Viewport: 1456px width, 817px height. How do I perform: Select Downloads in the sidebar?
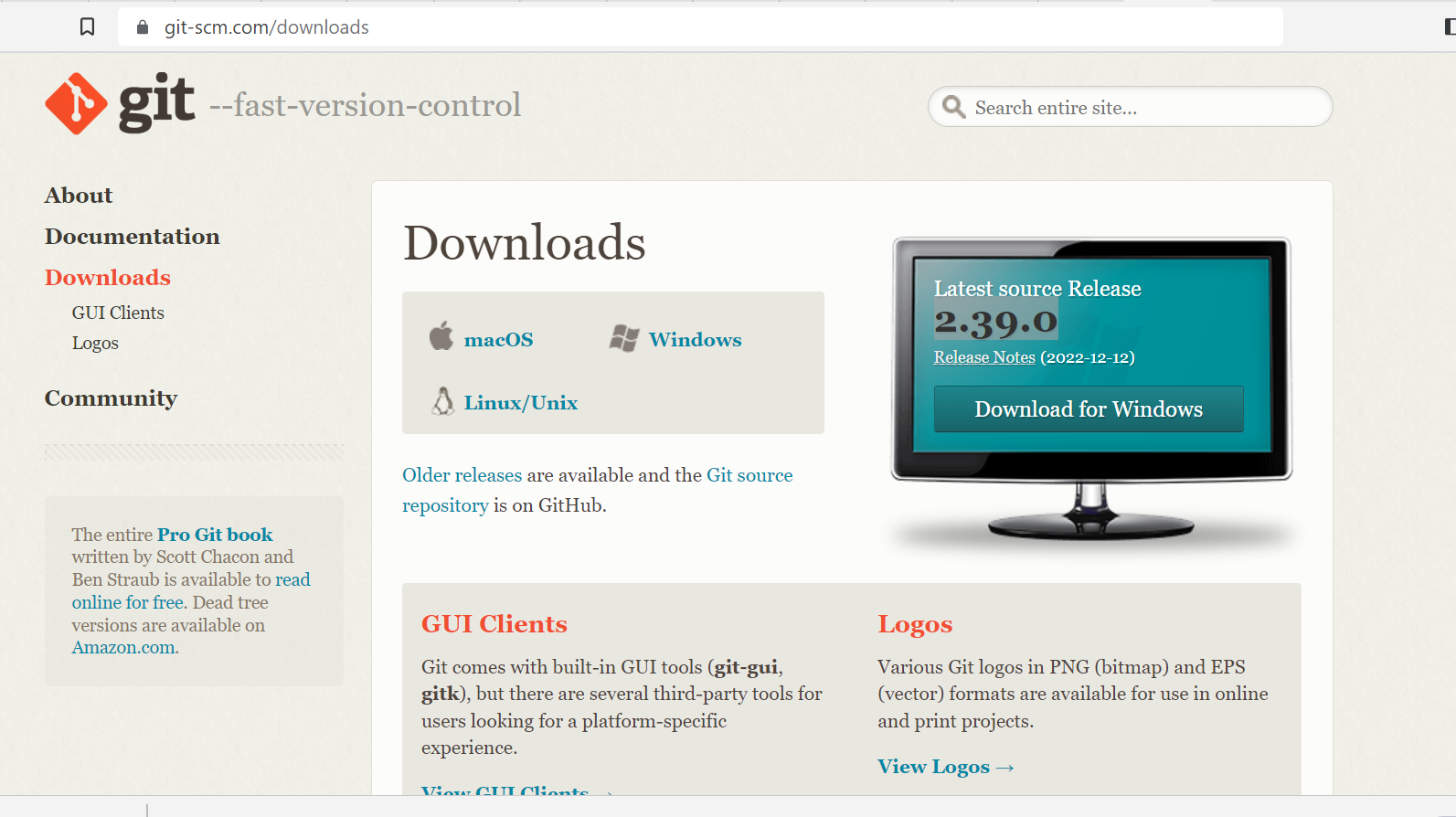click(x=108, y=278)
